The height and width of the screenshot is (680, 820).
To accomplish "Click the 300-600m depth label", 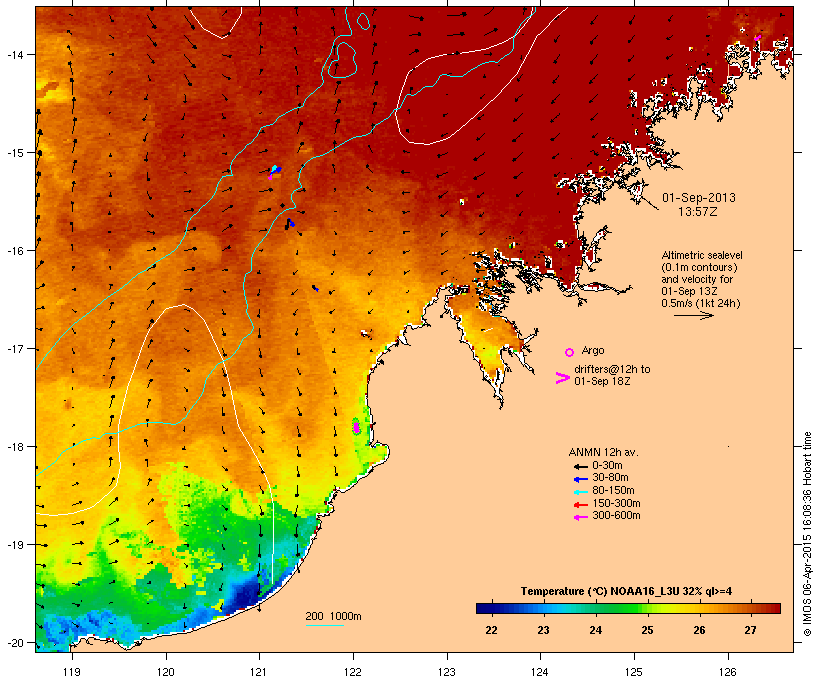I will (616, 516).
